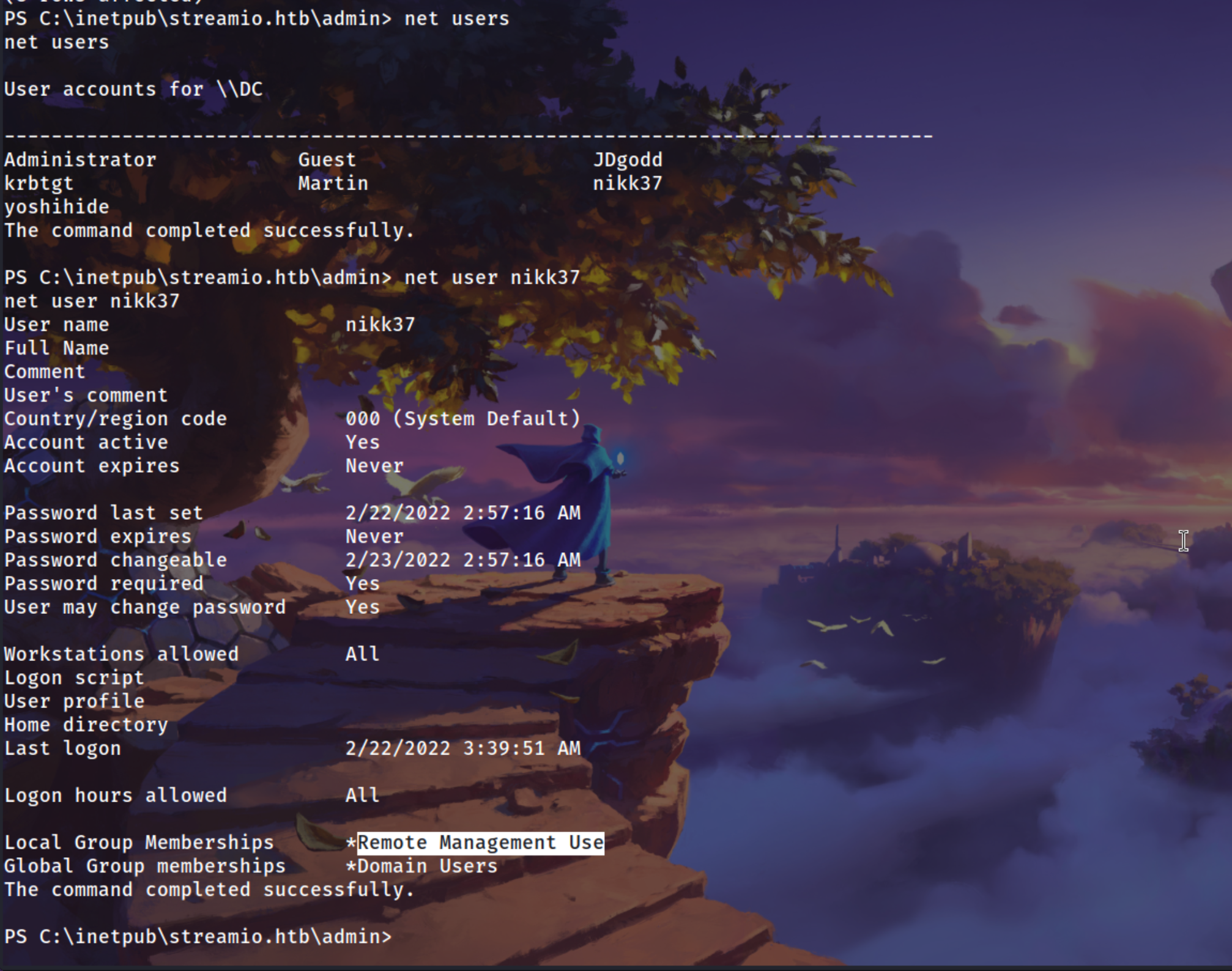
Task: Click the 'User profile' label
Action: 74,701
